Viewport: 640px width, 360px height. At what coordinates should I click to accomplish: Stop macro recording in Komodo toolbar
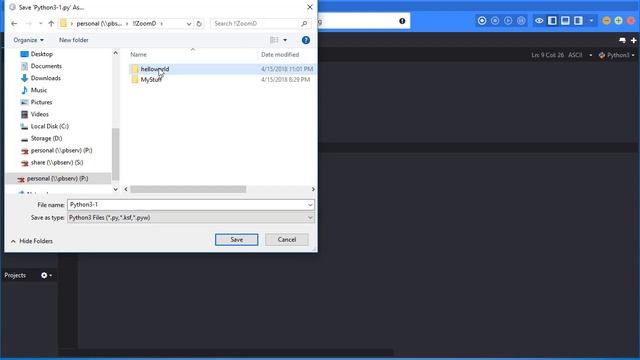click(495, 20)
